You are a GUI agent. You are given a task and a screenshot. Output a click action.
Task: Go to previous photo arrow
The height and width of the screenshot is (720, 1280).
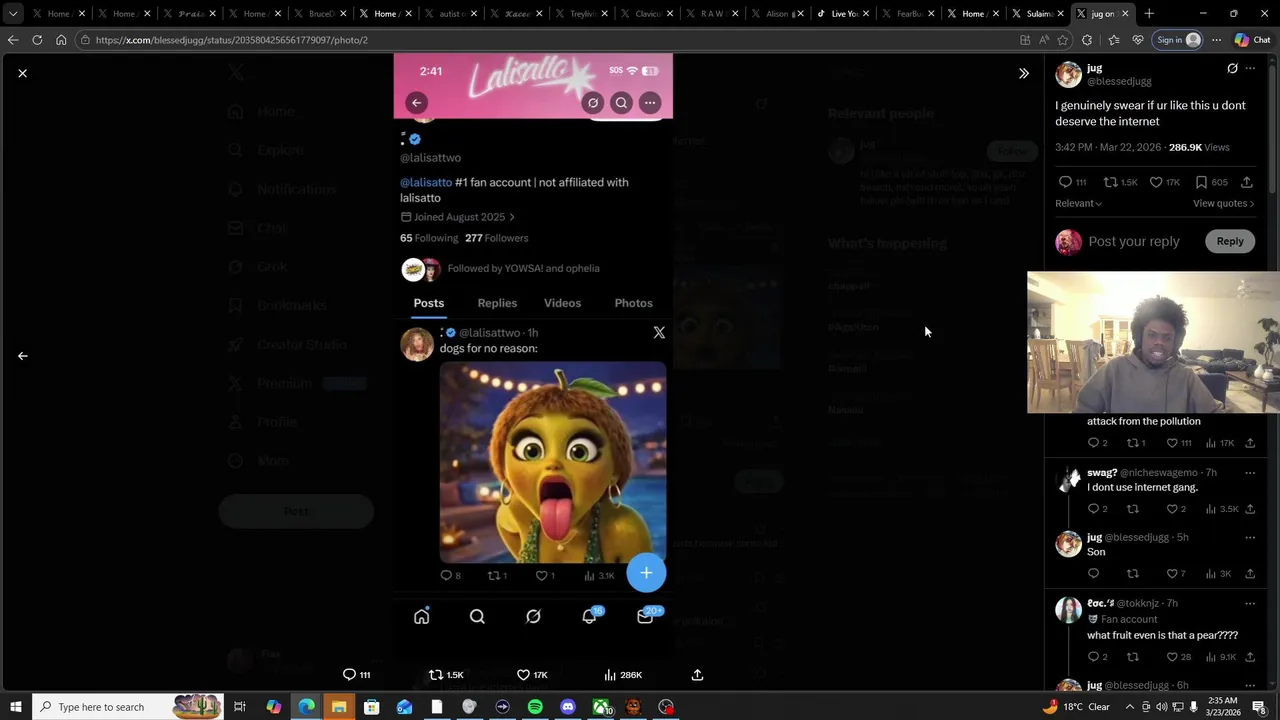tap(23, 356)
